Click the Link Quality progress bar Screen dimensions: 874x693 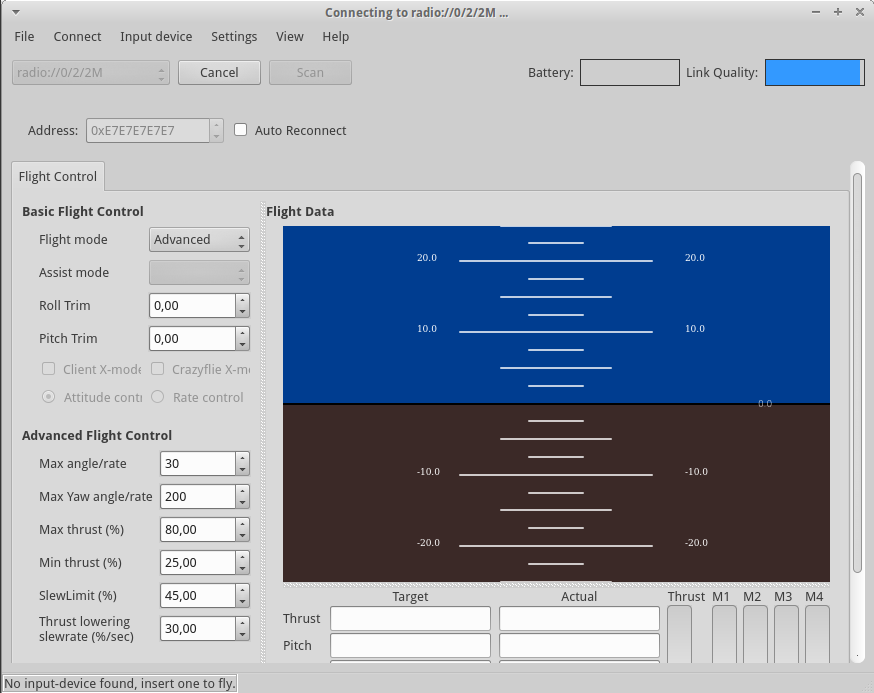814,73
